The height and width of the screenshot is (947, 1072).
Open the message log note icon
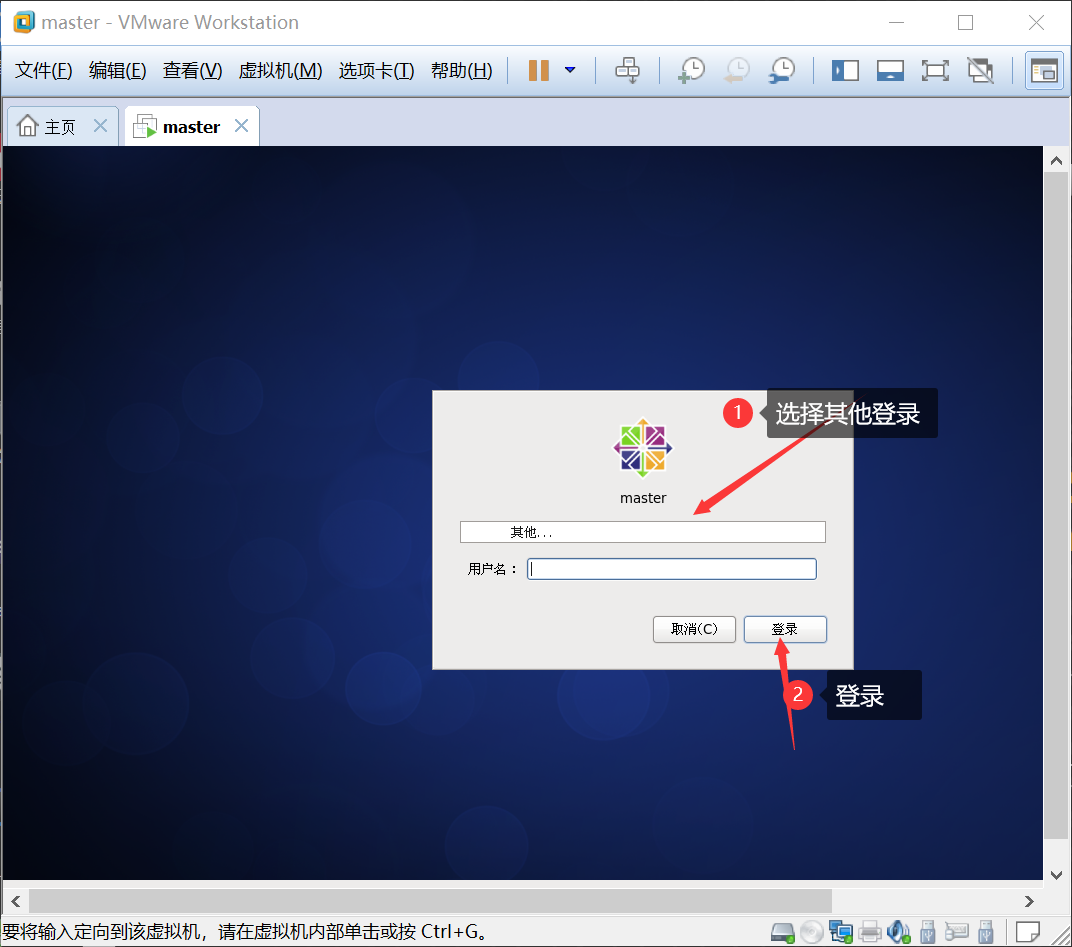click(x=1028, y=932)
